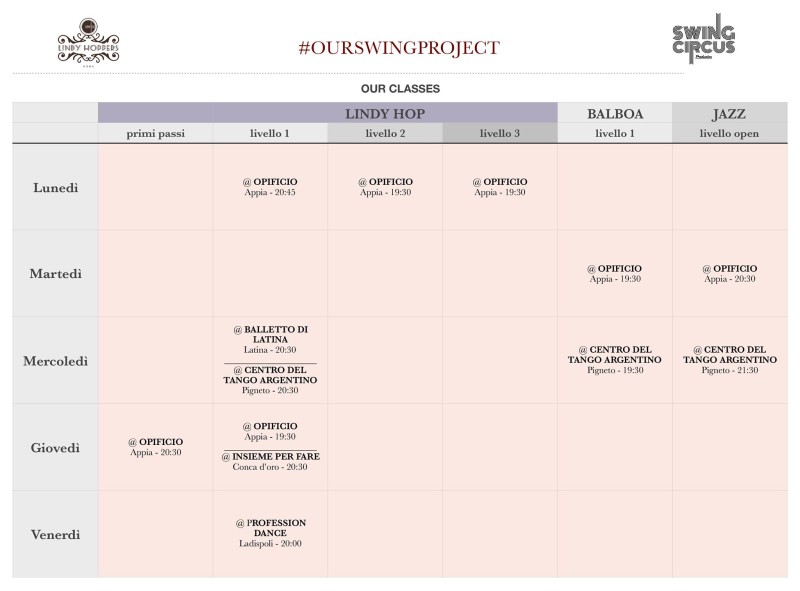
Task: Open Thursday Insieme per Fare class
Action: click(270, 461)
